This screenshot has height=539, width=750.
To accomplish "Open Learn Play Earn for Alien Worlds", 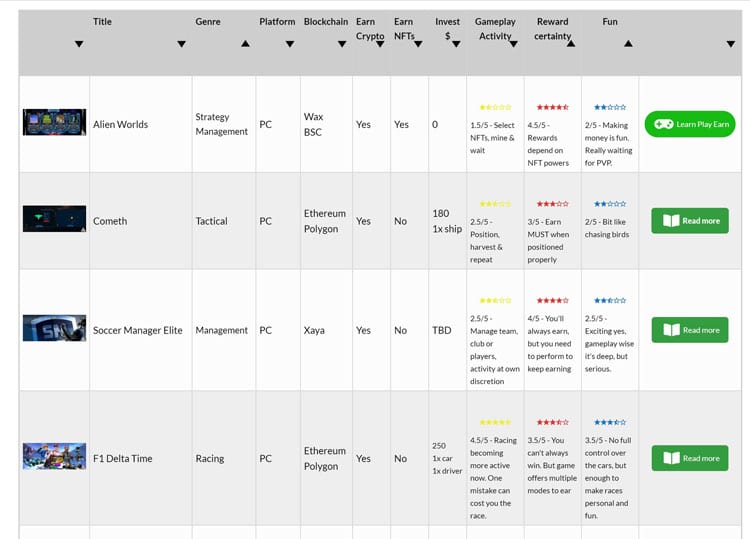I will pyautogui.click(x=690, y=125).
